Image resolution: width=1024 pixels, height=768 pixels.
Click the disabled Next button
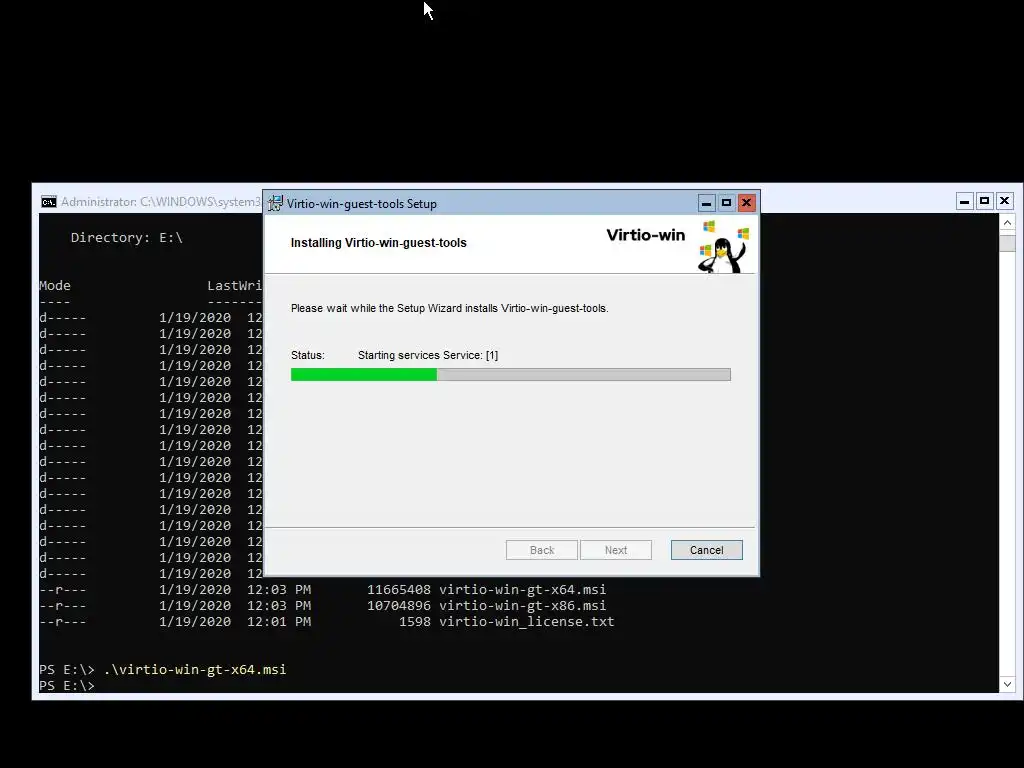[x=616, y=550]
